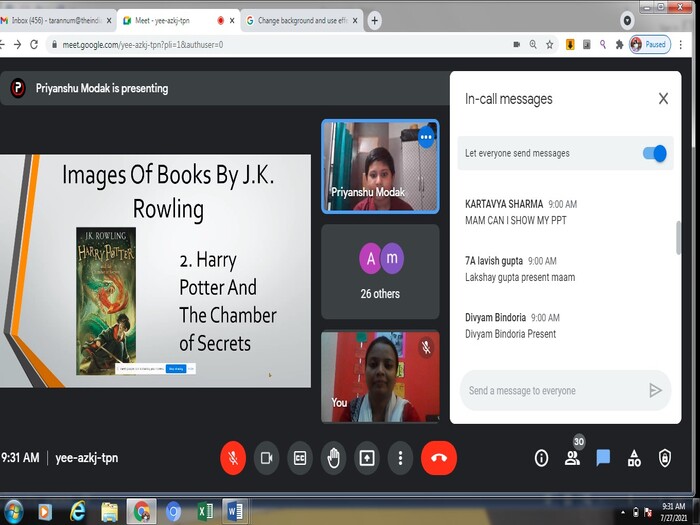Open Excel from the taskbar
Viewport: 700px width, 525px height.
click(205, 512)
